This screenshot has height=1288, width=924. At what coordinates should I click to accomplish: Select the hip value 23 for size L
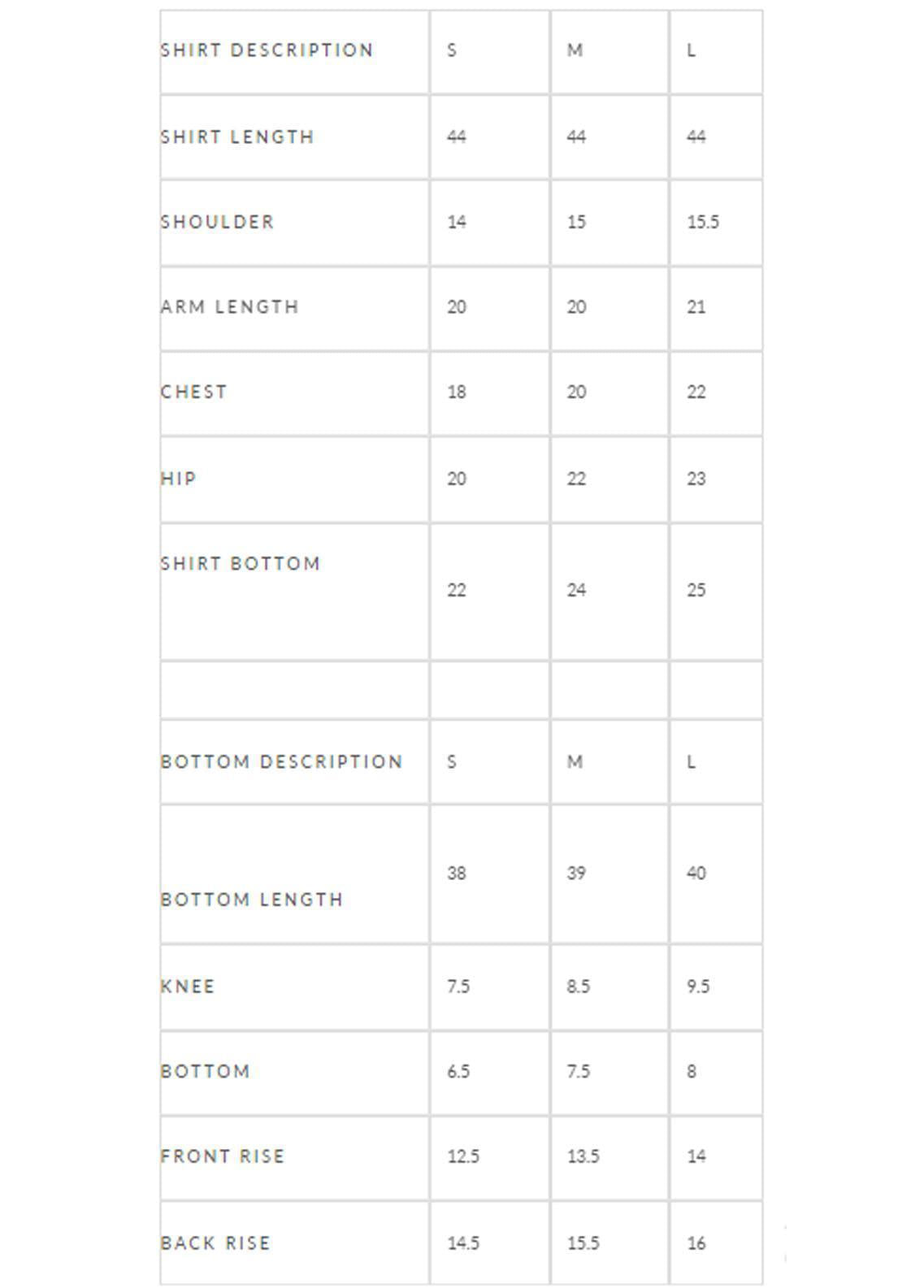coord(696,479)
